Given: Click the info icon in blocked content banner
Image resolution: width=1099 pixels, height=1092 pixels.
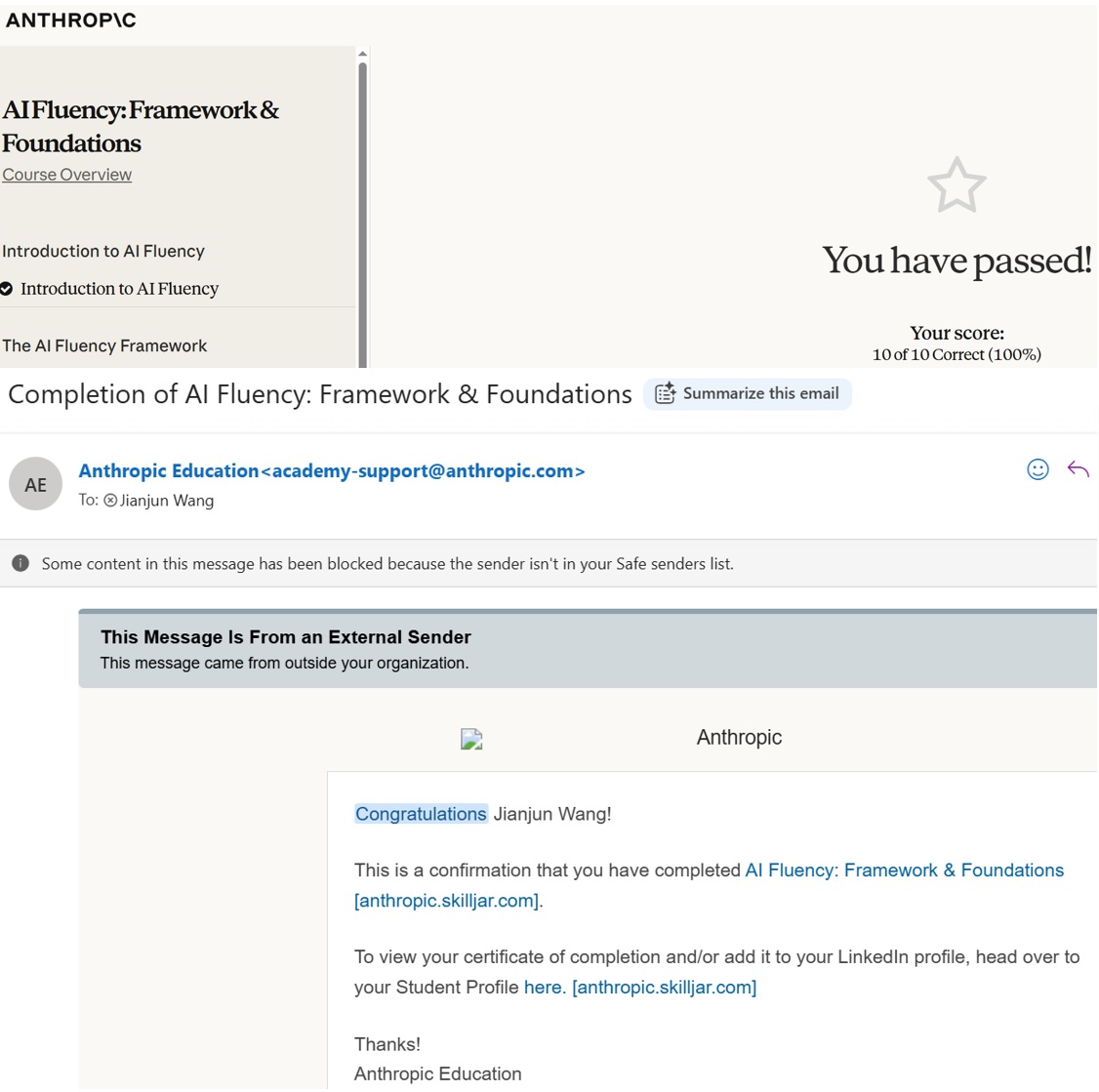Looking at the screenshot, I should pyautogui.click(x=20, y=563).
